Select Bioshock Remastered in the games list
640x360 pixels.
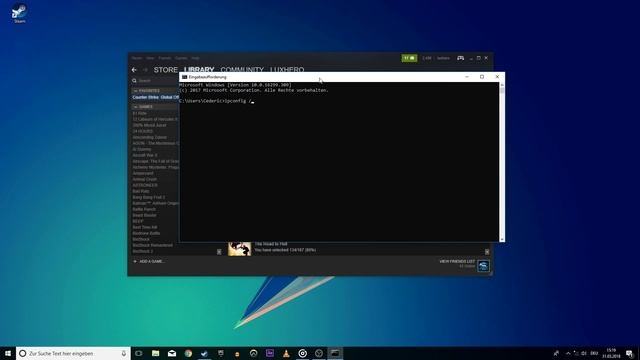click(152, 245)
